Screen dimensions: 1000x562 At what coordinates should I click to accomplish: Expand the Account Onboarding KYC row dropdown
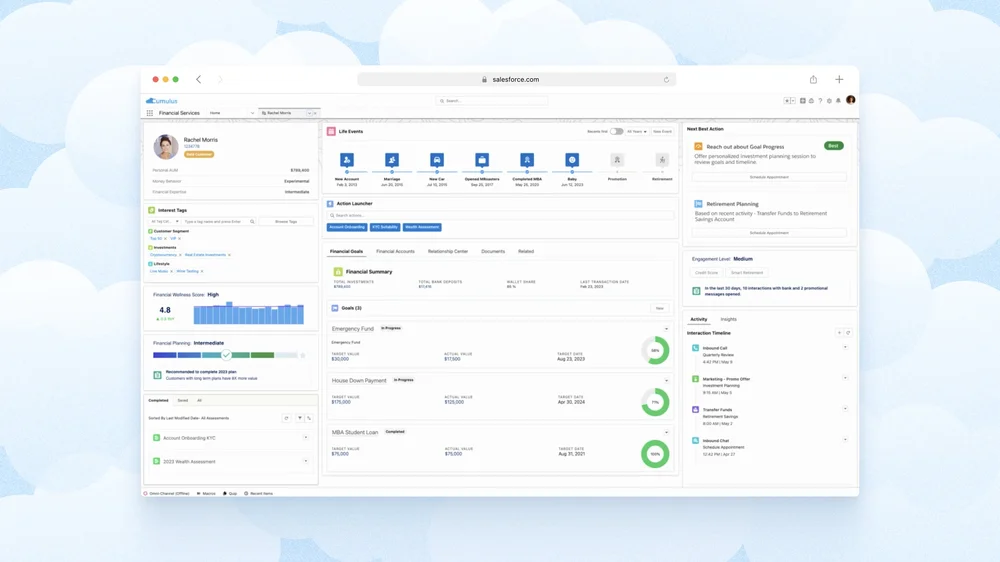[305, 438]
